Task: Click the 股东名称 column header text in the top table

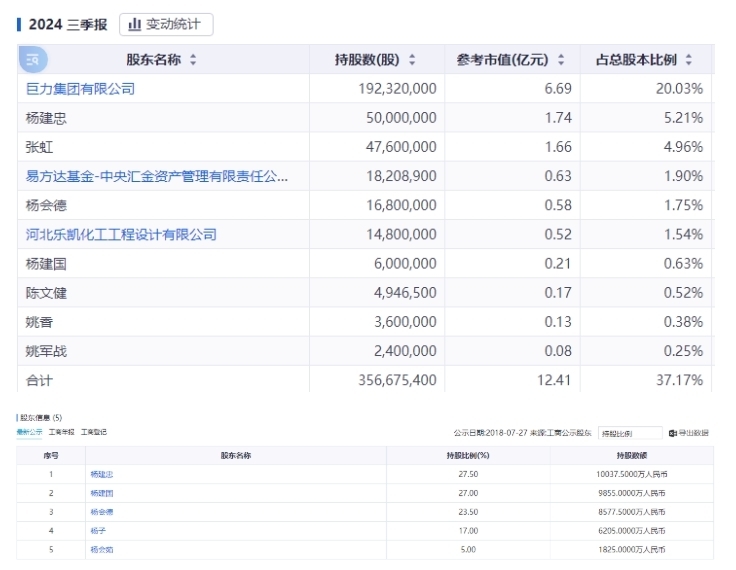Action: (153, 60)
